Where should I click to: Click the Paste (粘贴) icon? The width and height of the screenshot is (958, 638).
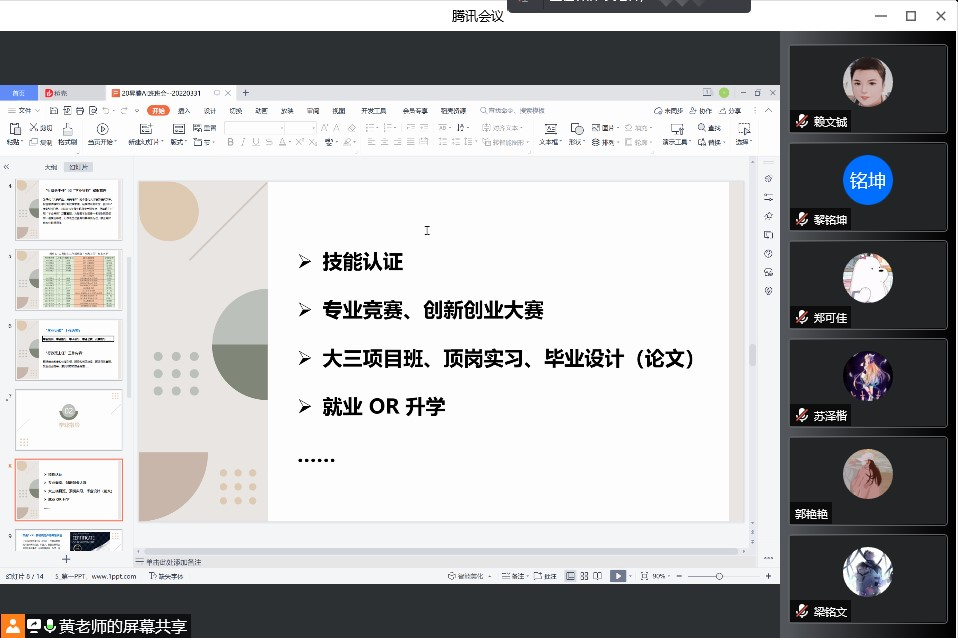(x=14, y=129)
